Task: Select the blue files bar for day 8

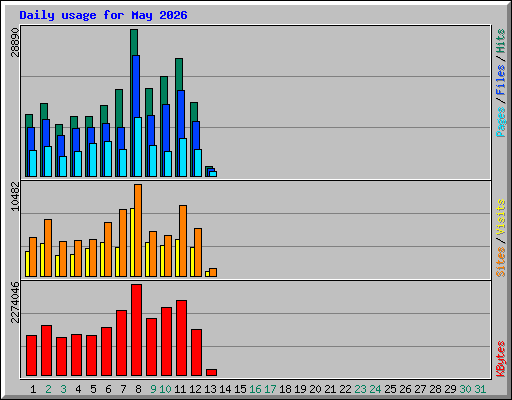Action: pyautogui.click(x=136, y=86)
